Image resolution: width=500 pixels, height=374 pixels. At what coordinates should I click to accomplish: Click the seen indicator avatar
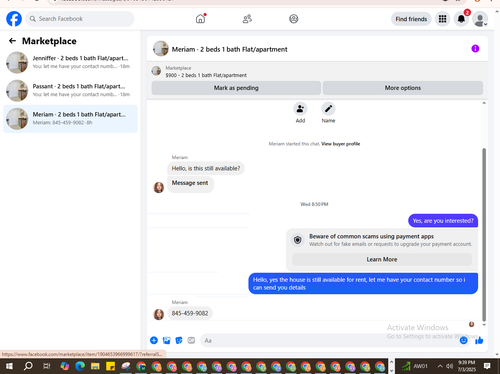pos(471,324)
